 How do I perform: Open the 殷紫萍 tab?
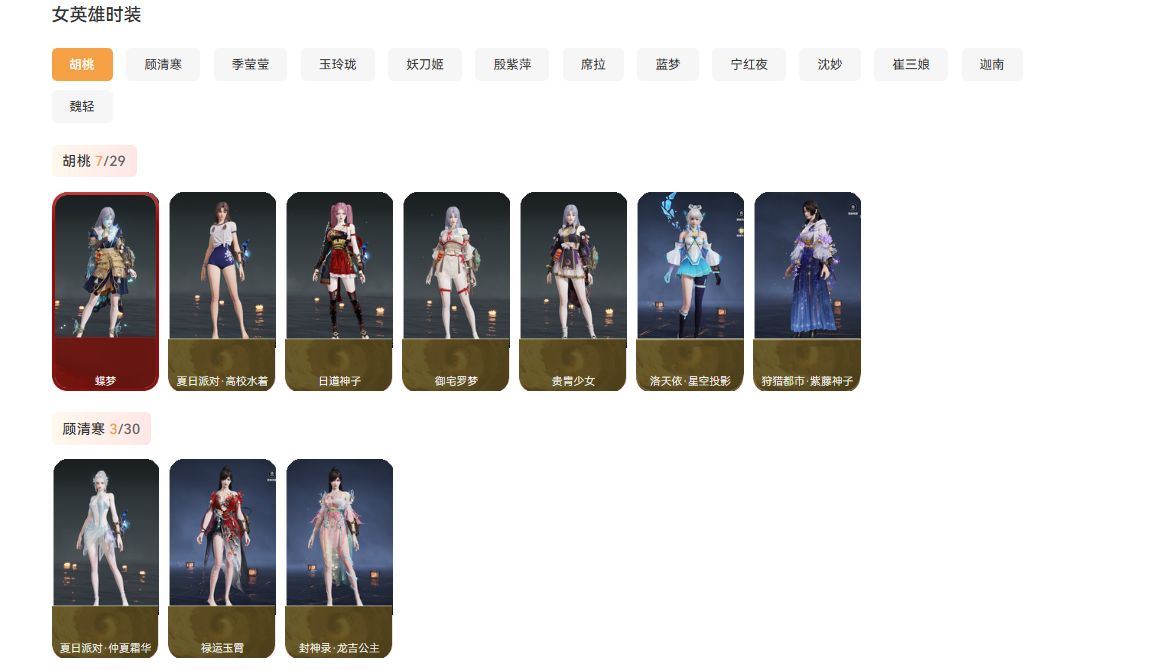[x=512, y=65]
